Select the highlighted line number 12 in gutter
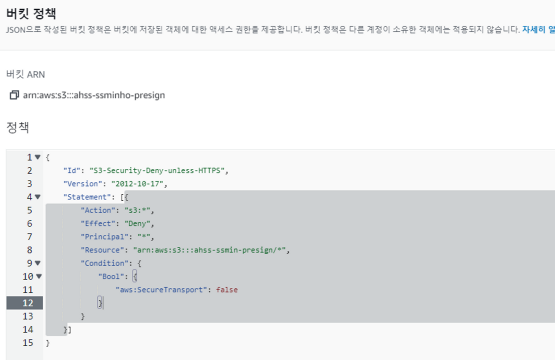The image size is (555, 360). 25,303
